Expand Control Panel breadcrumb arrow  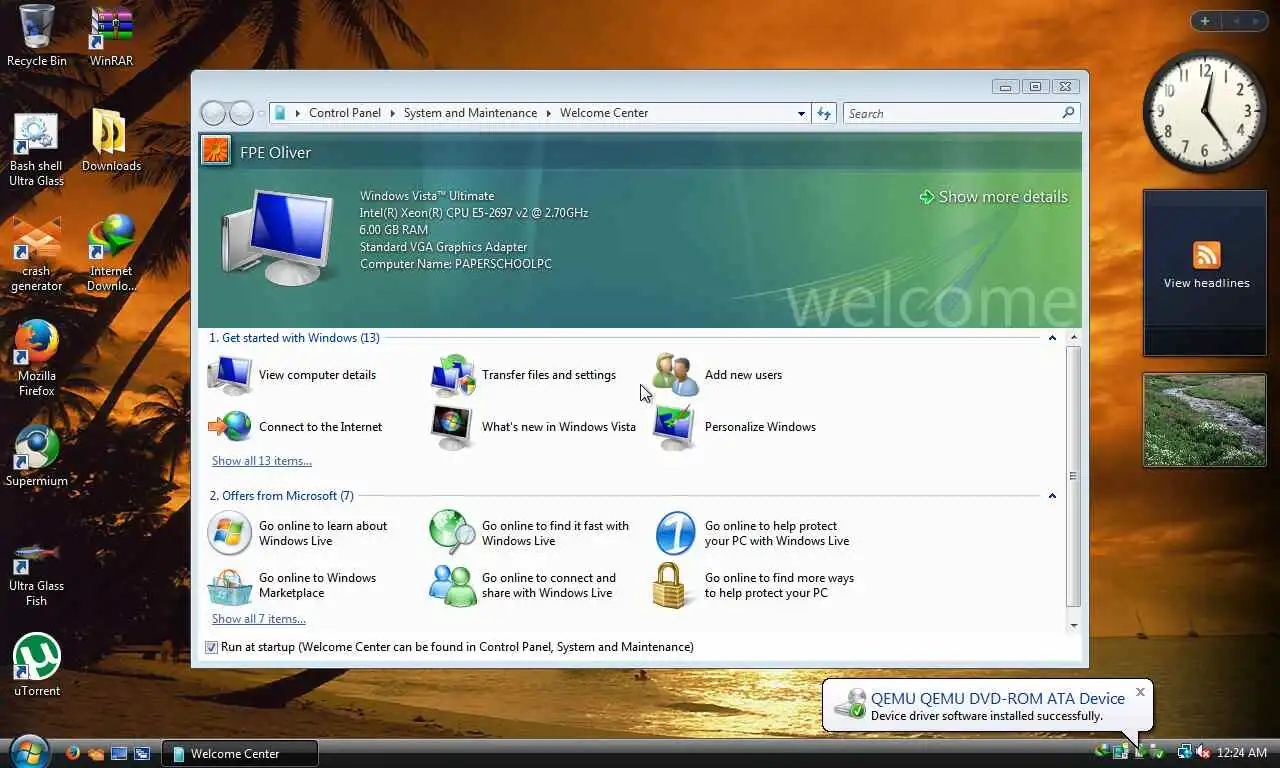click(393, 113)
